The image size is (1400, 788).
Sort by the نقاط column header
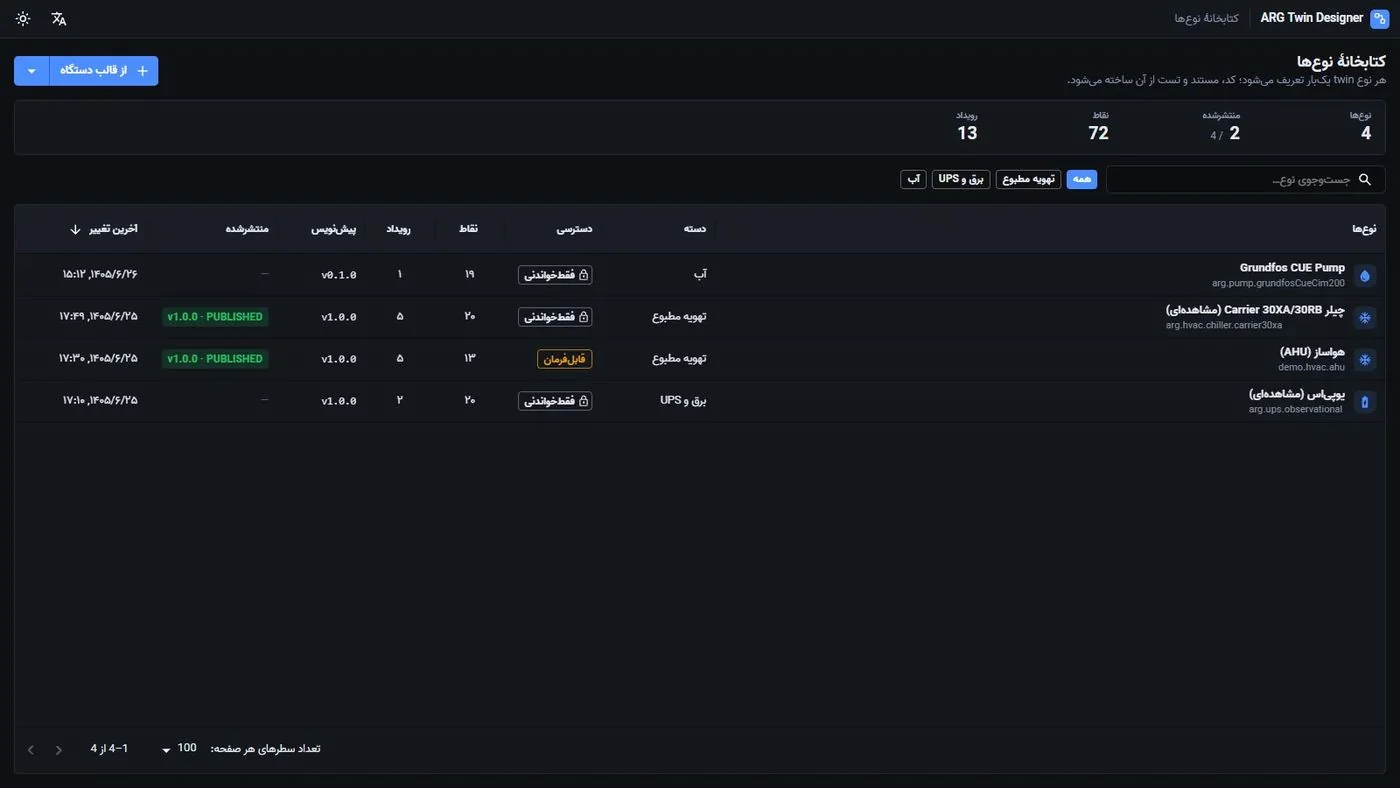(x=468, y=229)
